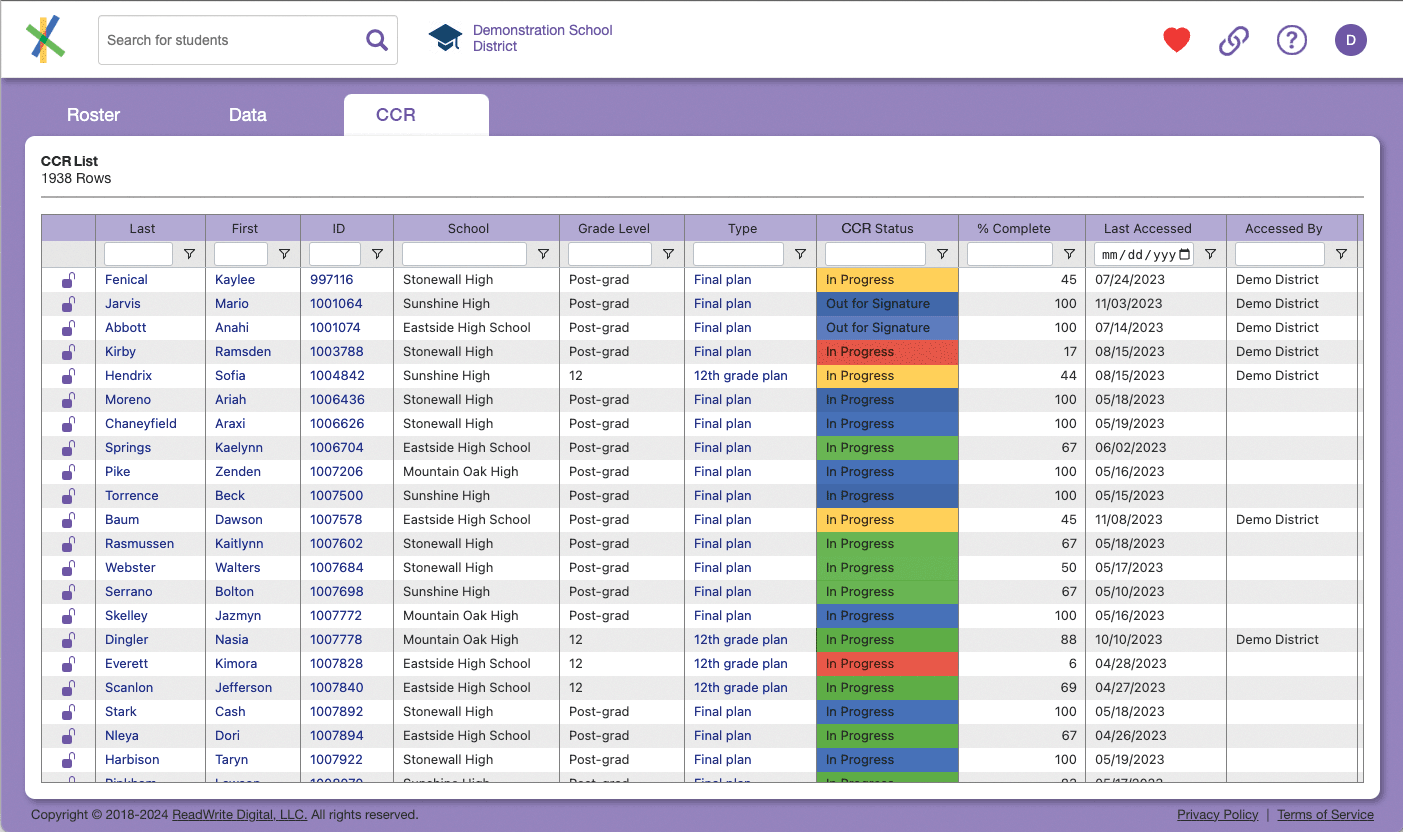Screen dimensions: 1403x832
Task: Open the Grade Level column filter funnel
Action: point(668,254)
